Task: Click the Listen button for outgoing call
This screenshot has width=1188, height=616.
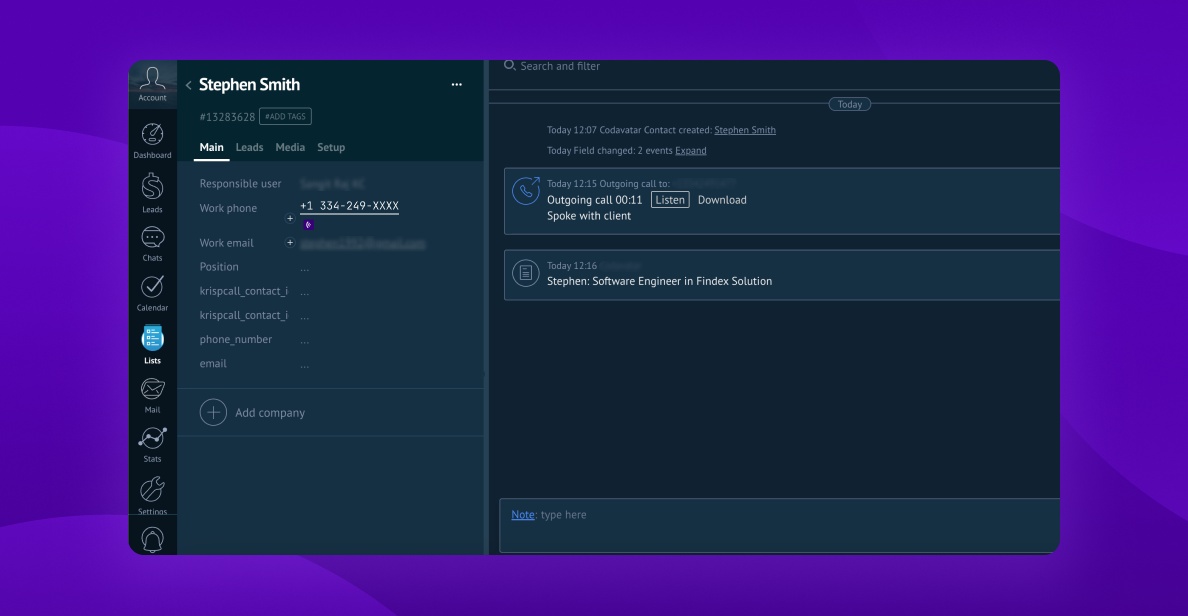Action: click(670, 200)
